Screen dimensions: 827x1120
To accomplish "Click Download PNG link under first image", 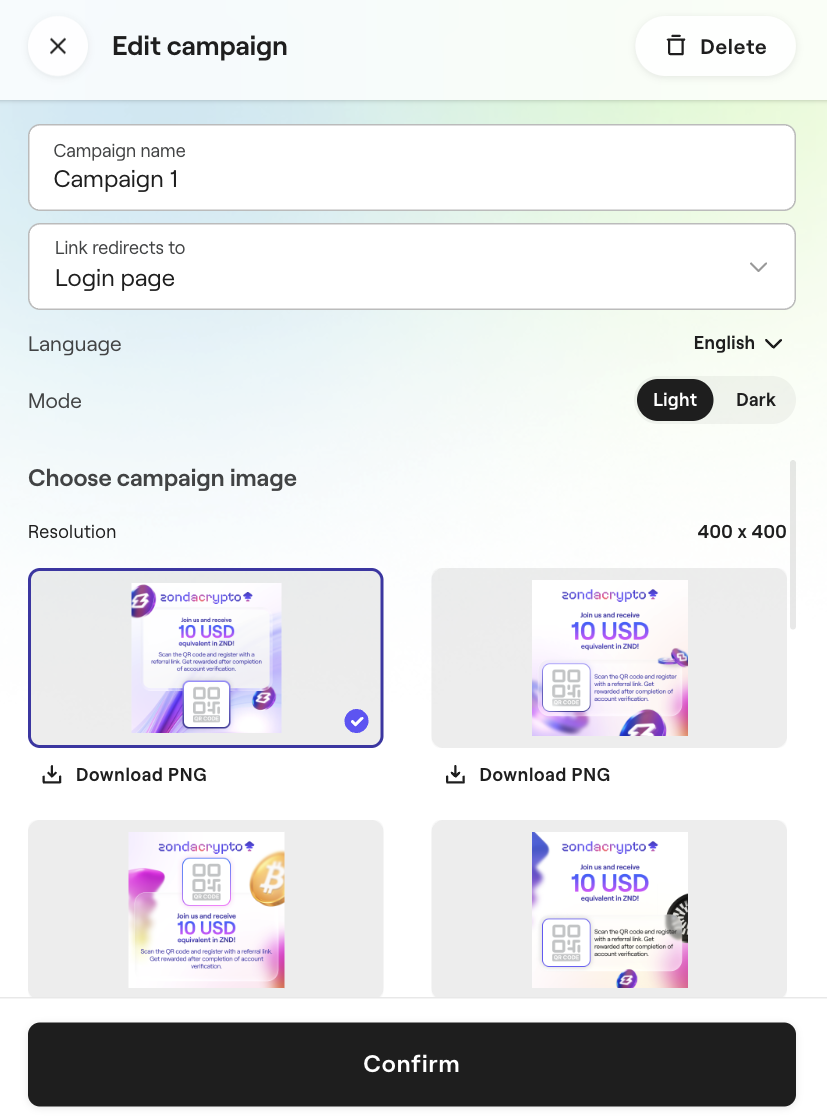I will point(141,774).
